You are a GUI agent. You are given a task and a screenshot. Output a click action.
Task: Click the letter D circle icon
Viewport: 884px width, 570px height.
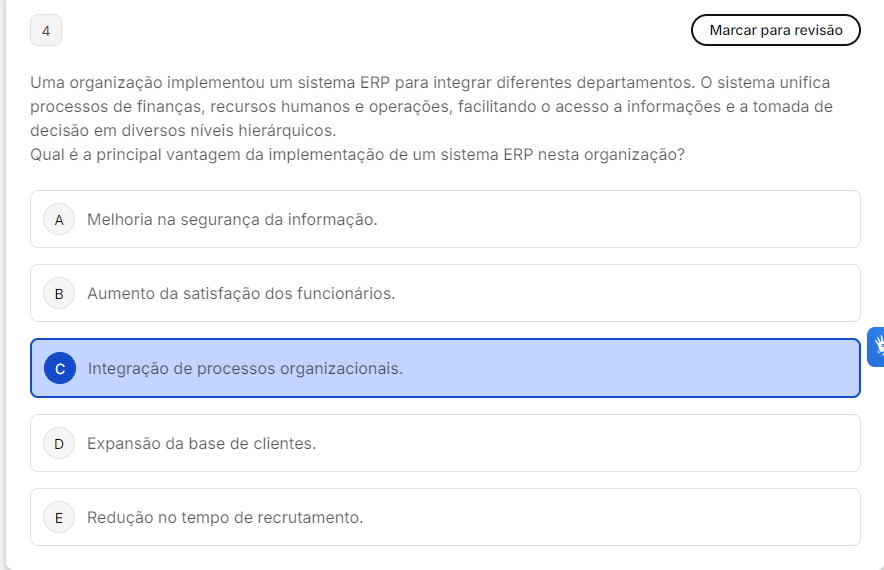click(x=59, y=443)
